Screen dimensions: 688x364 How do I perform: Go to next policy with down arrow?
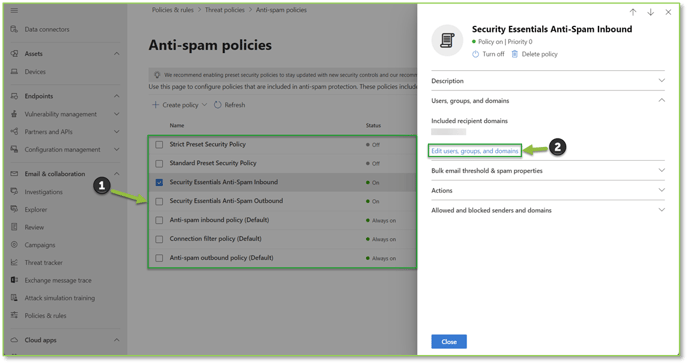(x=651, y=12)
